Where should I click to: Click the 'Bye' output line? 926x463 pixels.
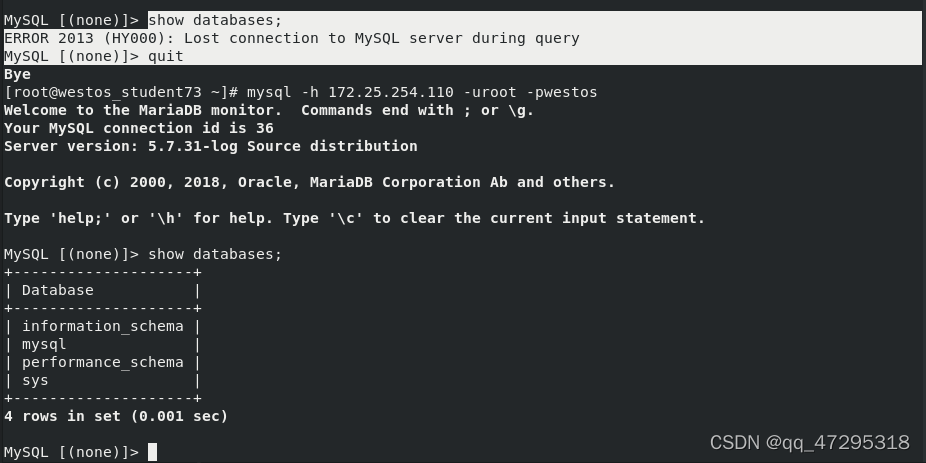coord(17,74)
